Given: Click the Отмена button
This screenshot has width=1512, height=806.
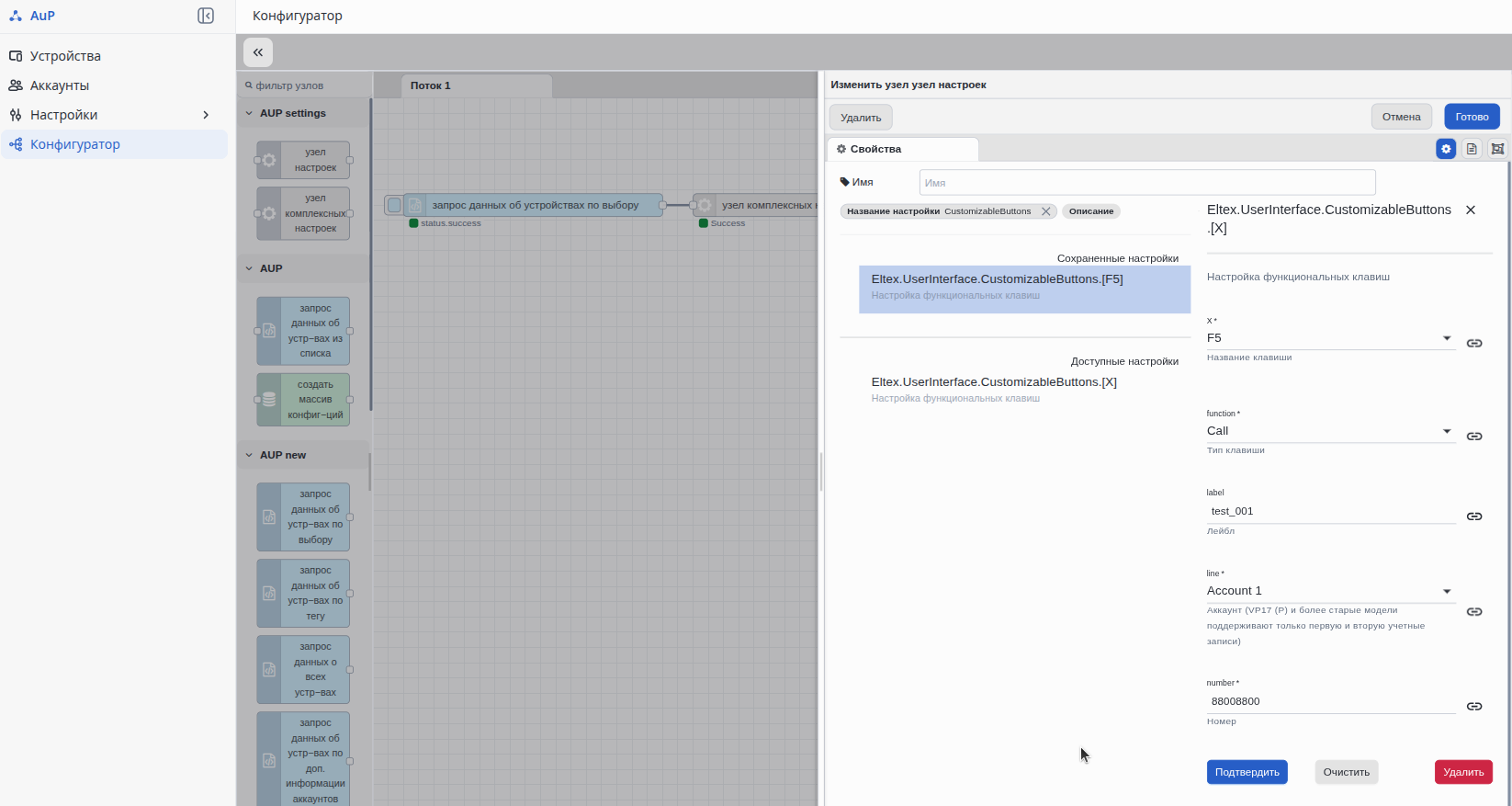Looking at the screenshot, I should (1401, 117).
